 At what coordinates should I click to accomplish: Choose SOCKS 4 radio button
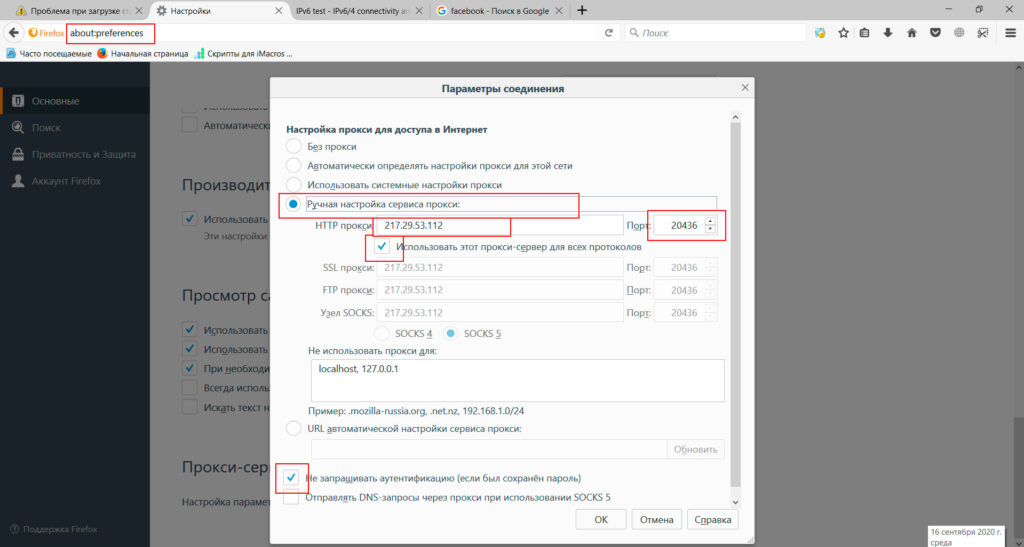(382, 334)
